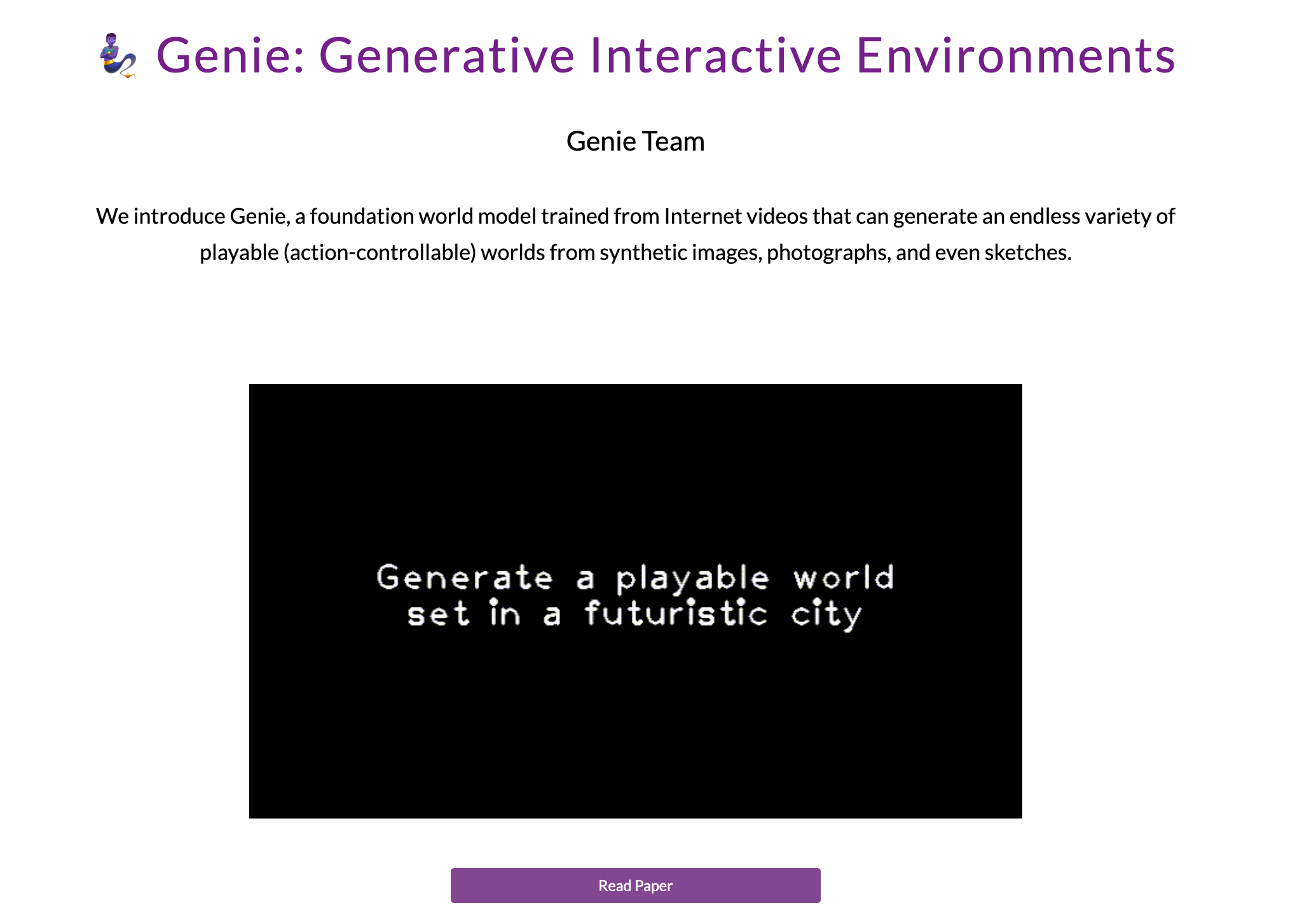Click the center of the Read Paper button label
Screen dimensions: 1302x924
[635, 885]
